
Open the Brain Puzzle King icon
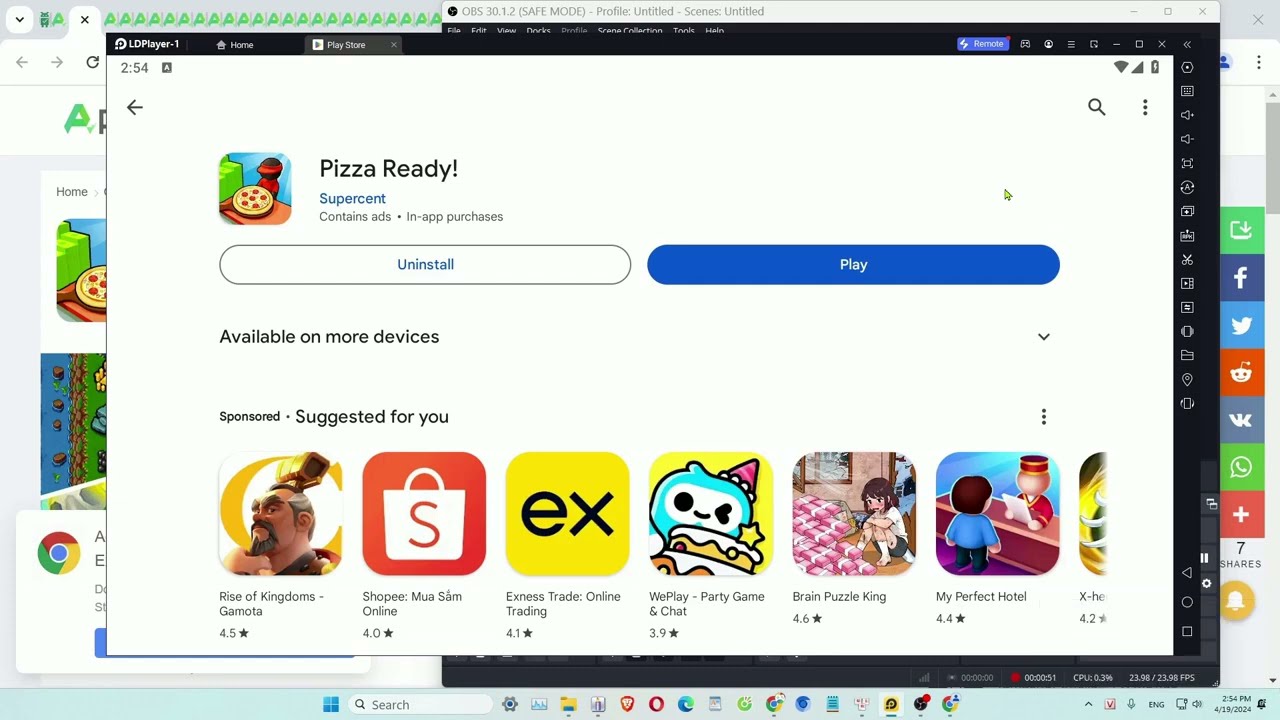[854, 514]
